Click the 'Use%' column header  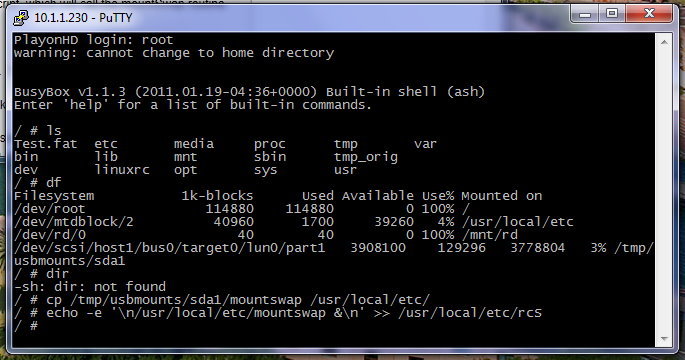pyautogui.click(x=438, y=196)
